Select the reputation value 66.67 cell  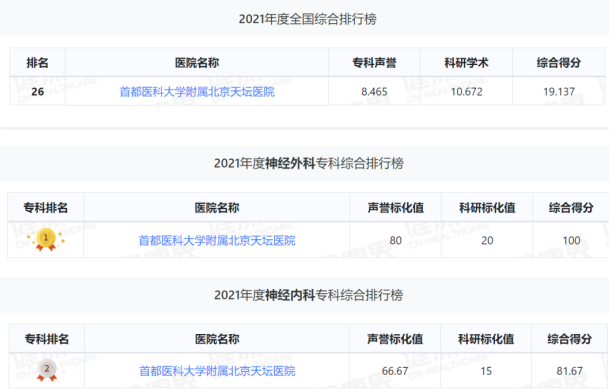click(395, 371)
